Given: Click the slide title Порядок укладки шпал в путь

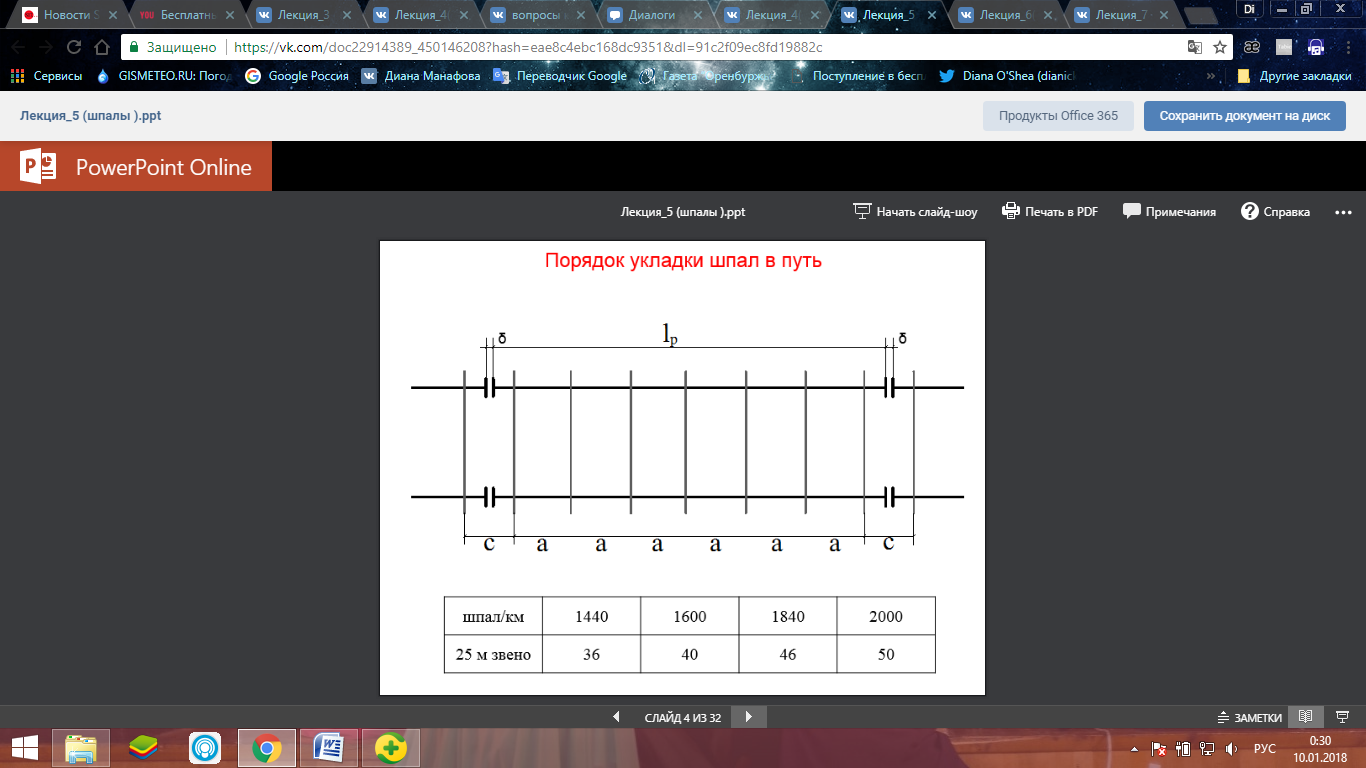Looking at the screenshot, I should pos(683,262).
